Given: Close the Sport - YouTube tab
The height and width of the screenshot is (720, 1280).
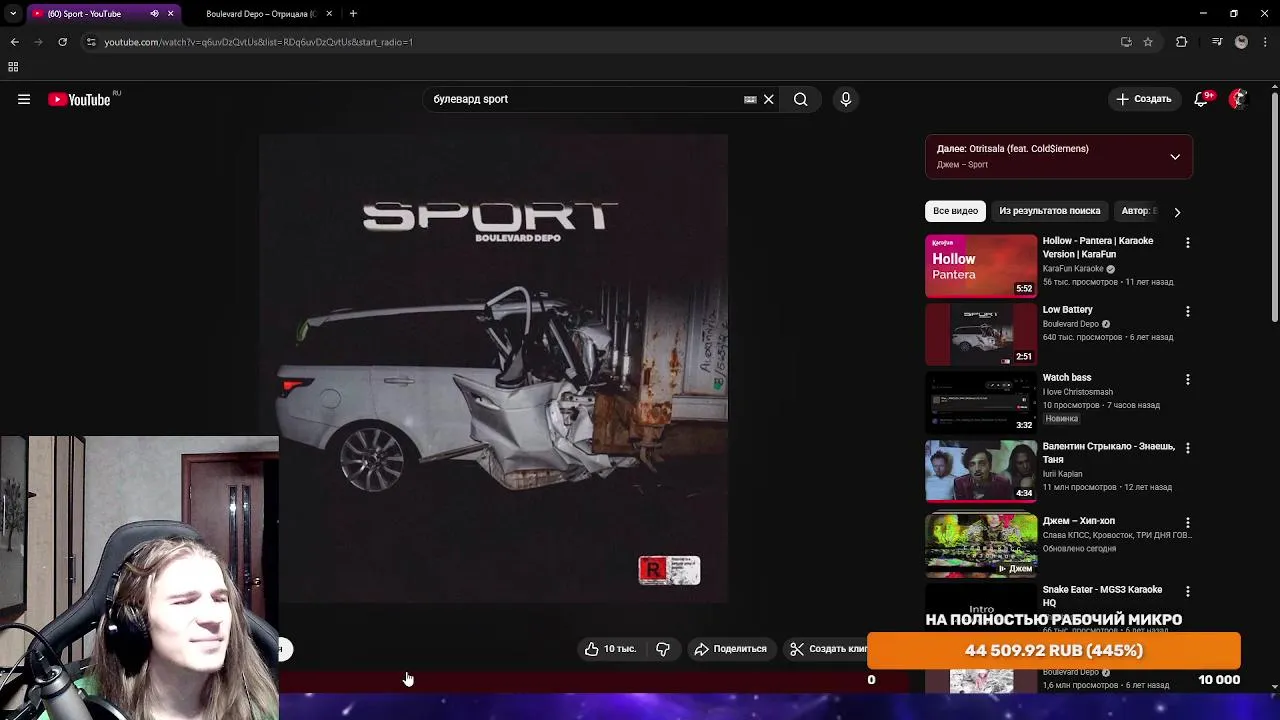Looking at the screenshot, I should [170, 14].
